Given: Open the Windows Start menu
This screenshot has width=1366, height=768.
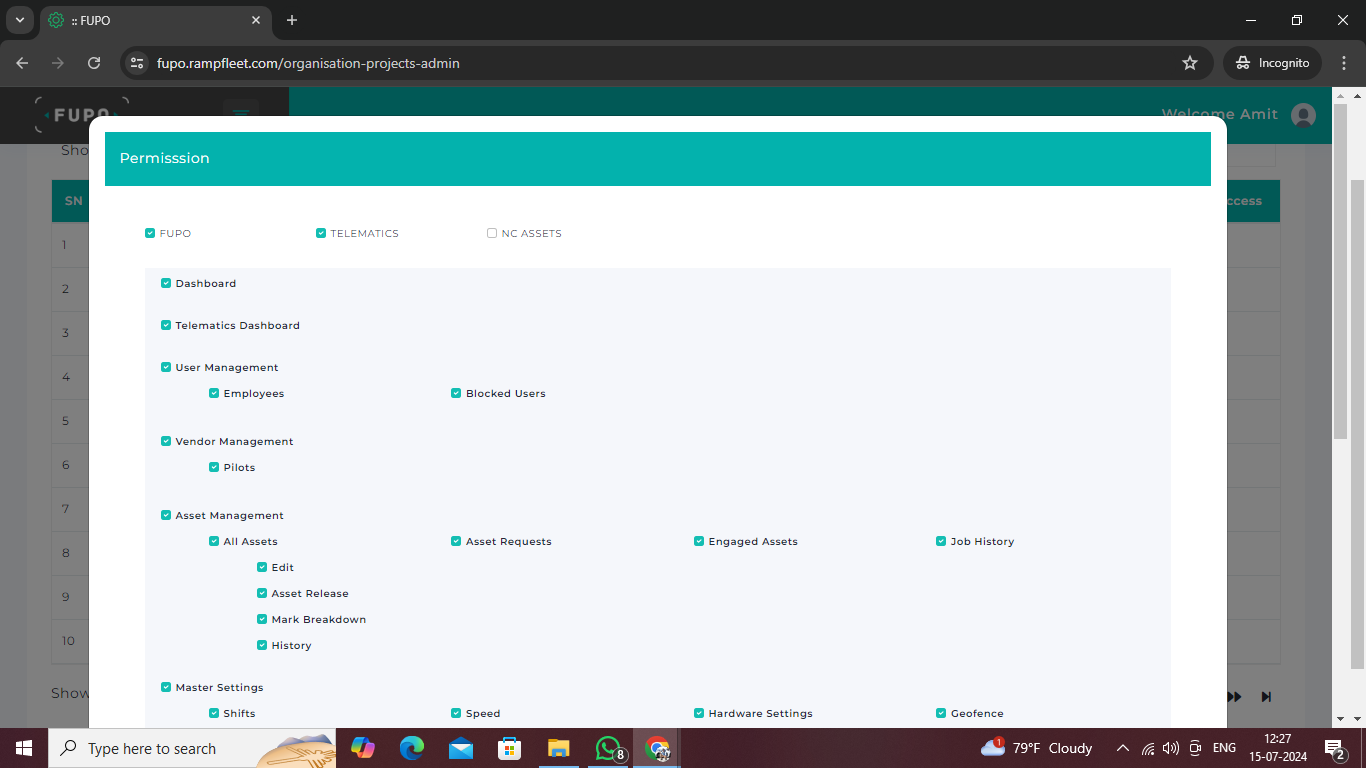Looking at the screenshot, I should pyautogui.click(x=22, y=748).
